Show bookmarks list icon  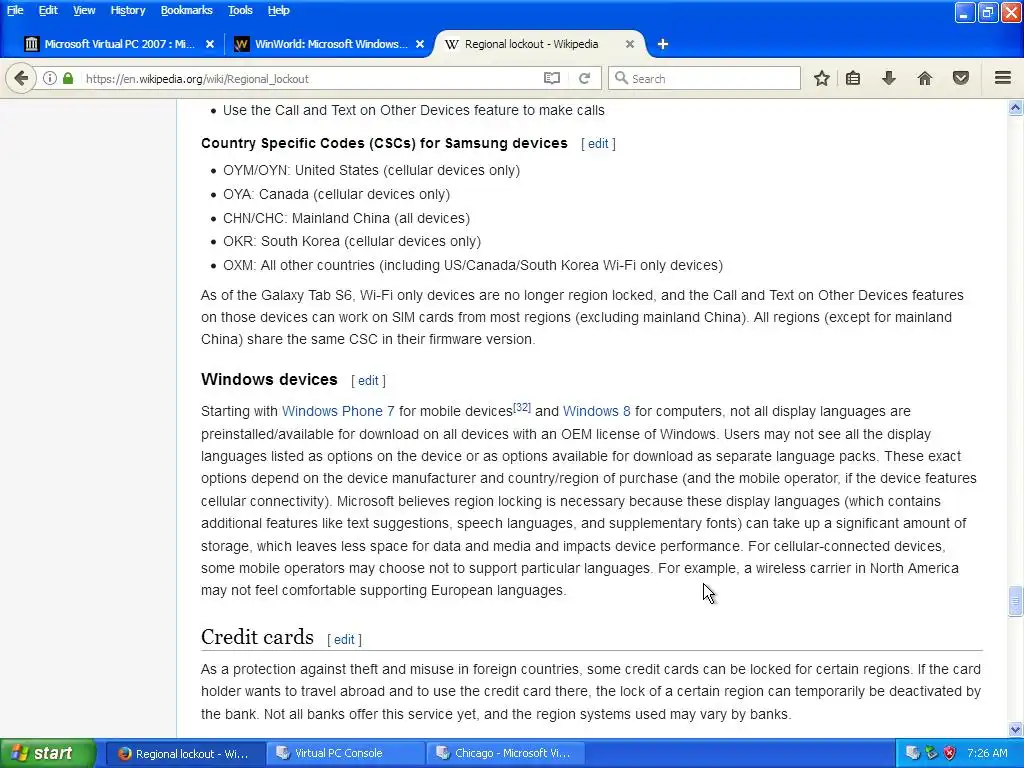(x=853, y=78)
